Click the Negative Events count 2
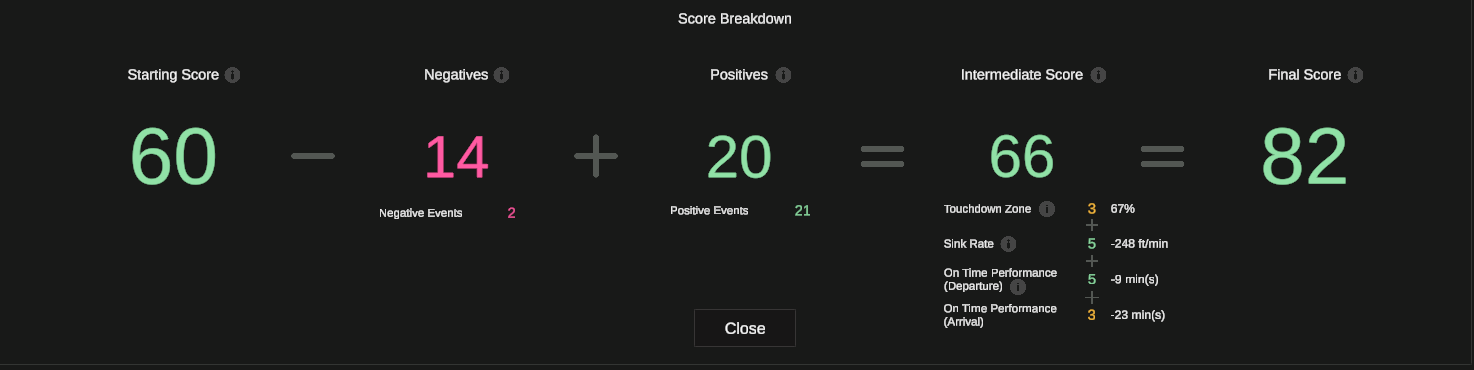1474x370 pixels. [512, 213]
